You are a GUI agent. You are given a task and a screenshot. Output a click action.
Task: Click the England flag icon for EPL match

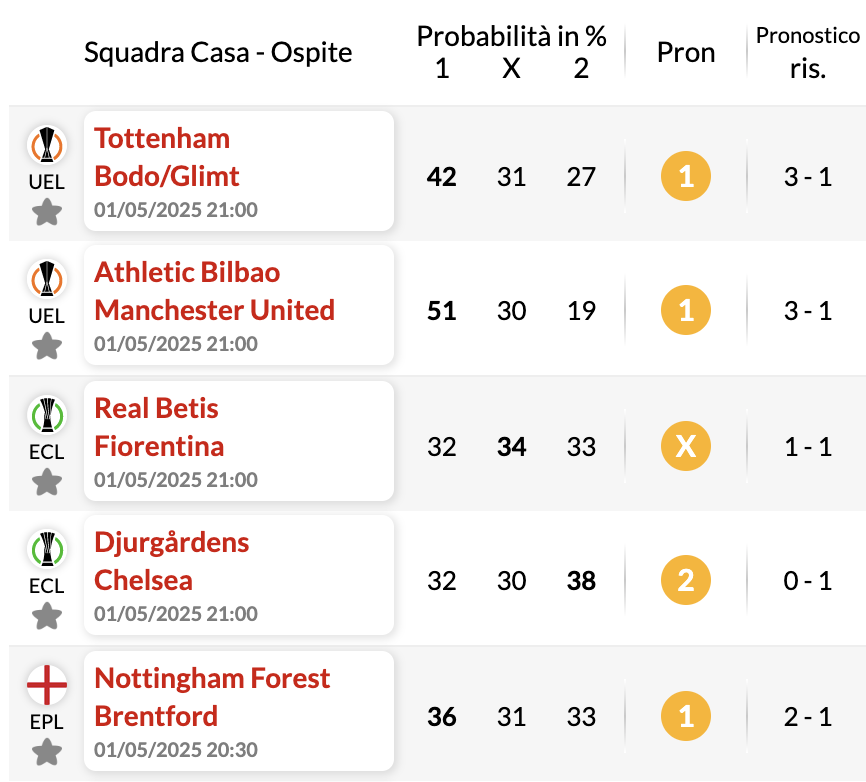(47, 685)
